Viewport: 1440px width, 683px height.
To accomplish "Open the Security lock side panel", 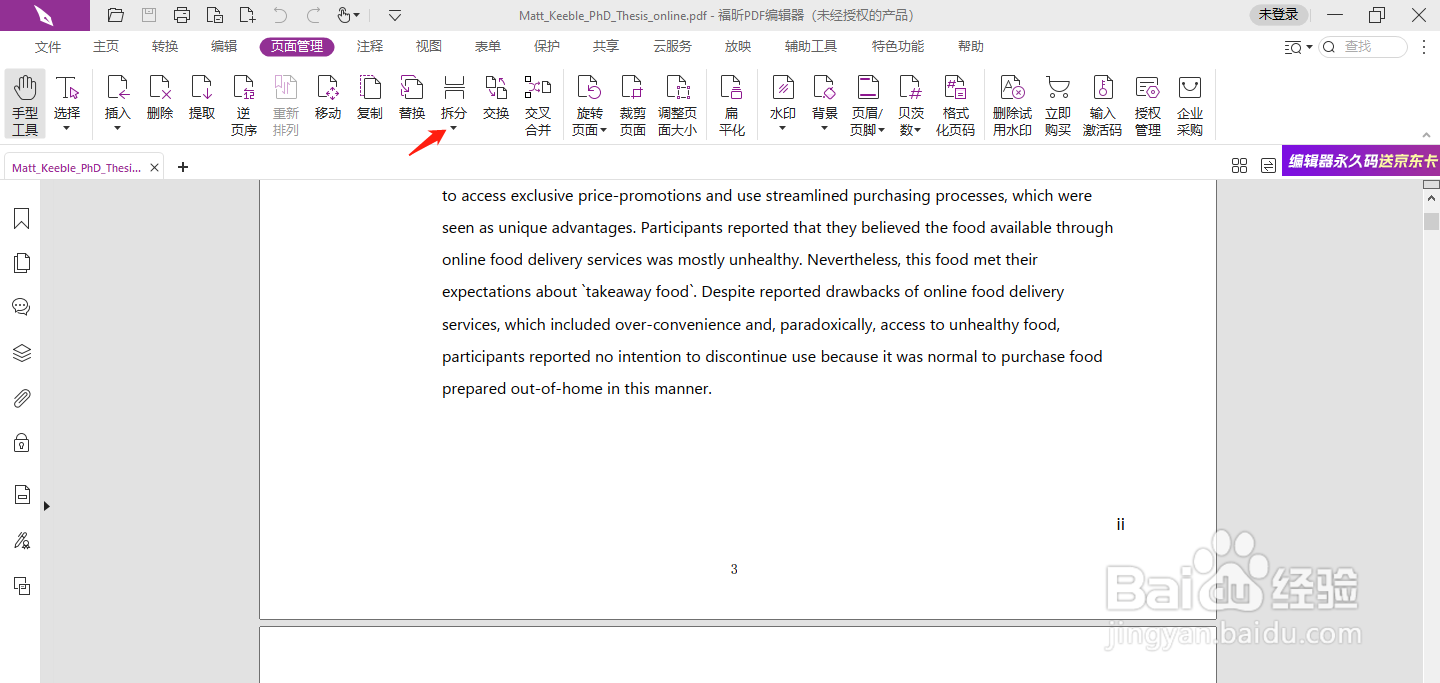I will pos(21,442).
